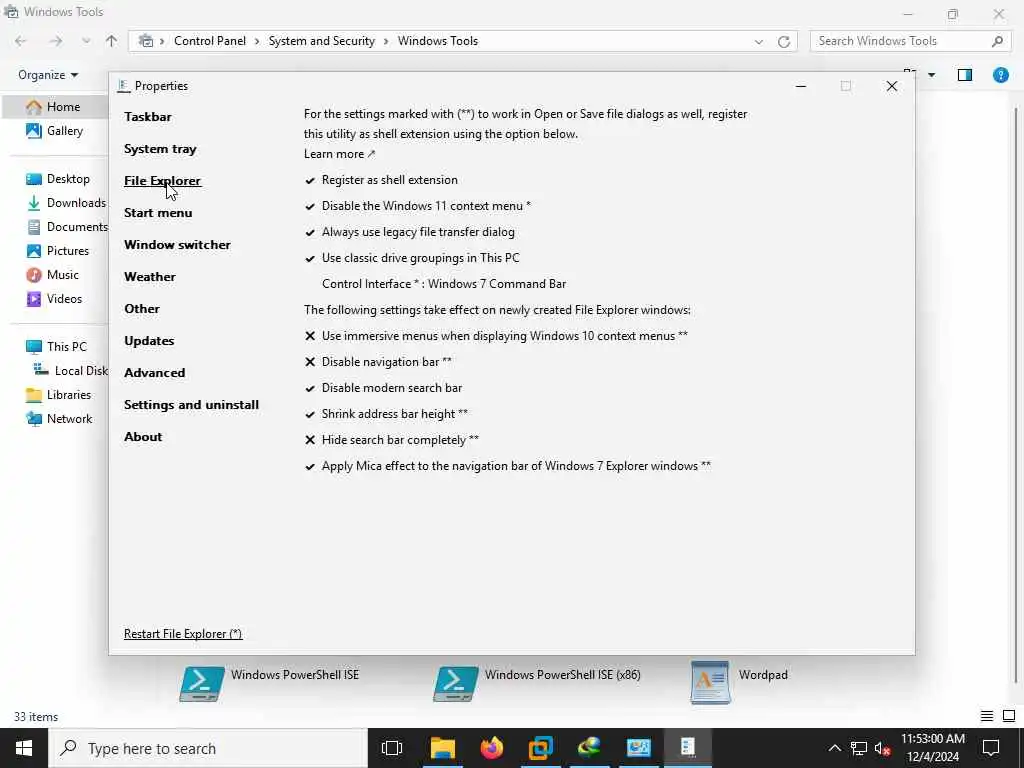
Task: Open the Learn more link
Action: point(340,154)
